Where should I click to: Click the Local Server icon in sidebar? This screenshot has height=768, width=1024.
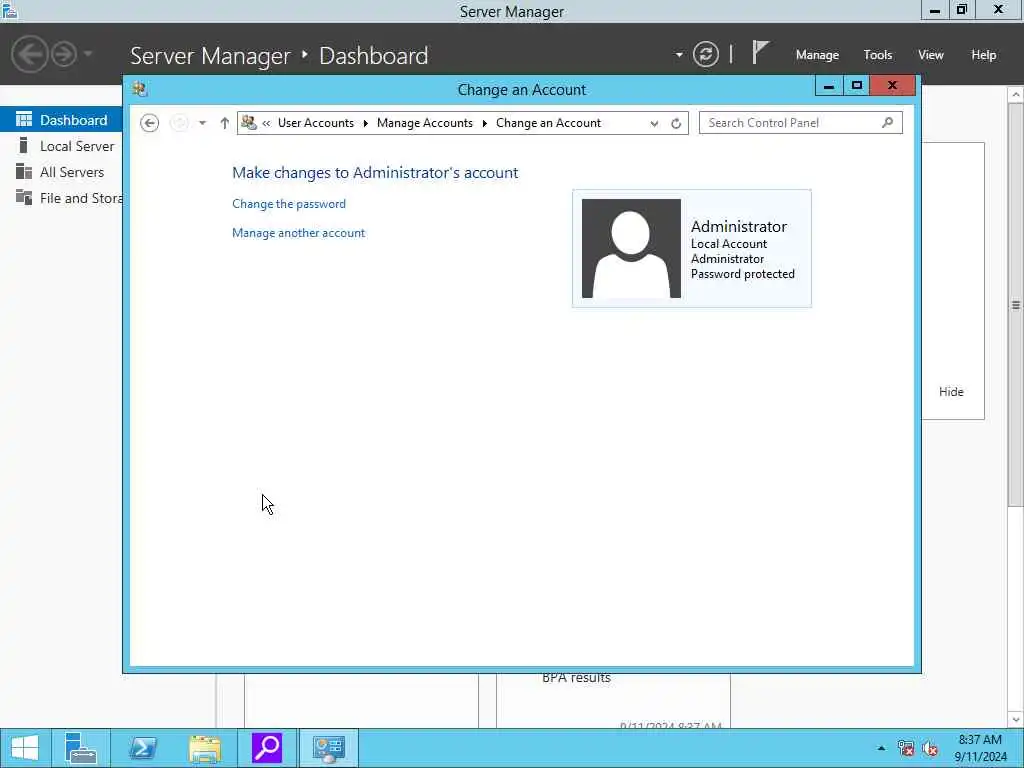(24, 145)
